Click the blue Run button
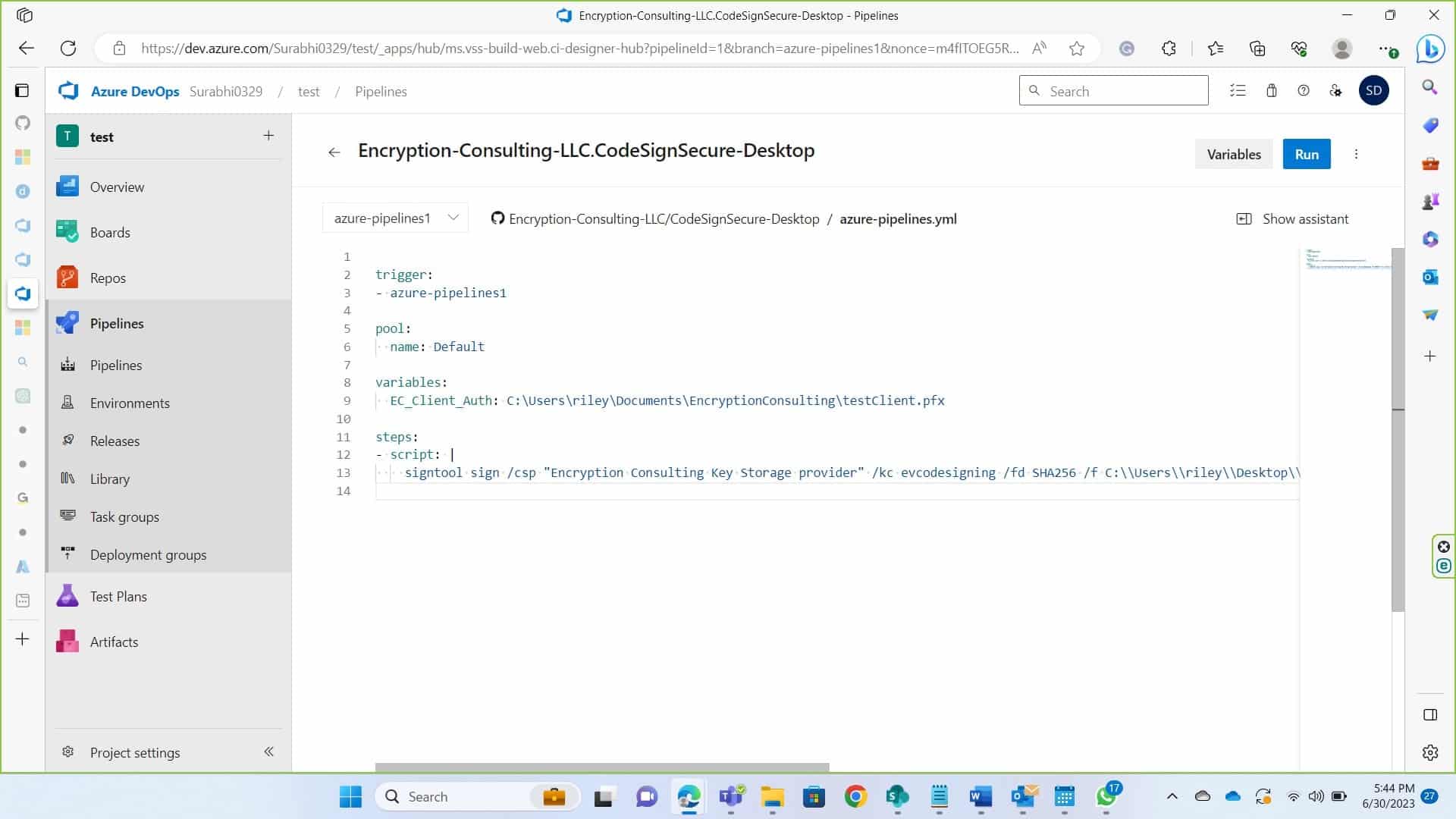The image size is (1456, 819). click(x=1306, y=154)
